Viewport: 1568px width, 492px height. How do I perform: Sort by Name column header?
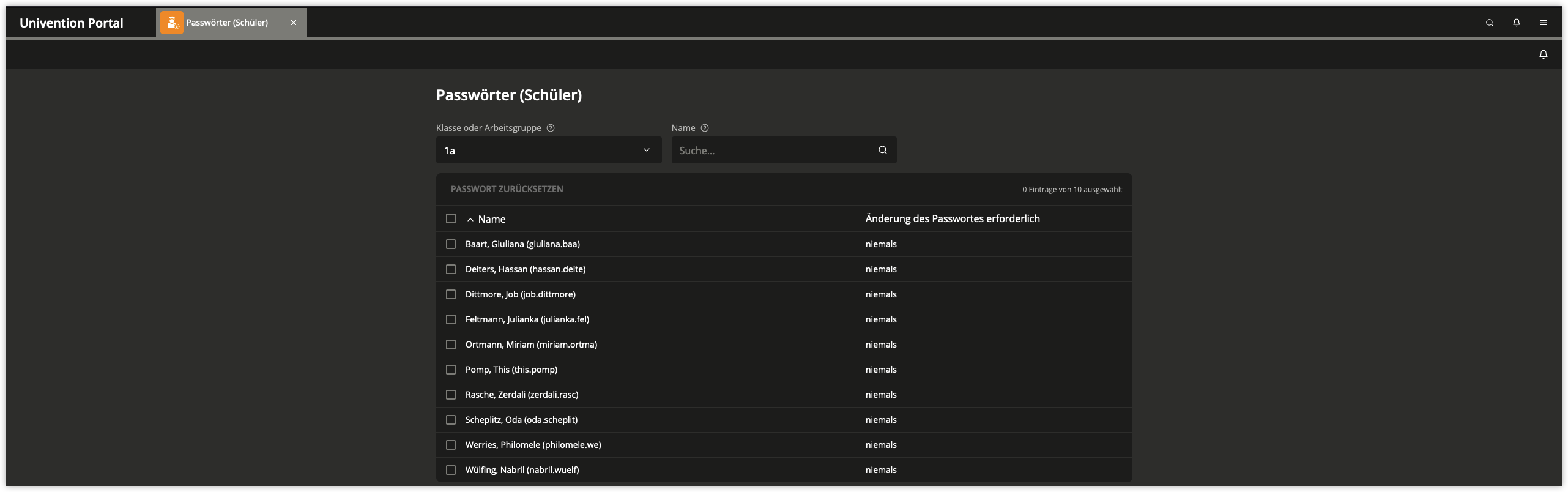[492, 219]
